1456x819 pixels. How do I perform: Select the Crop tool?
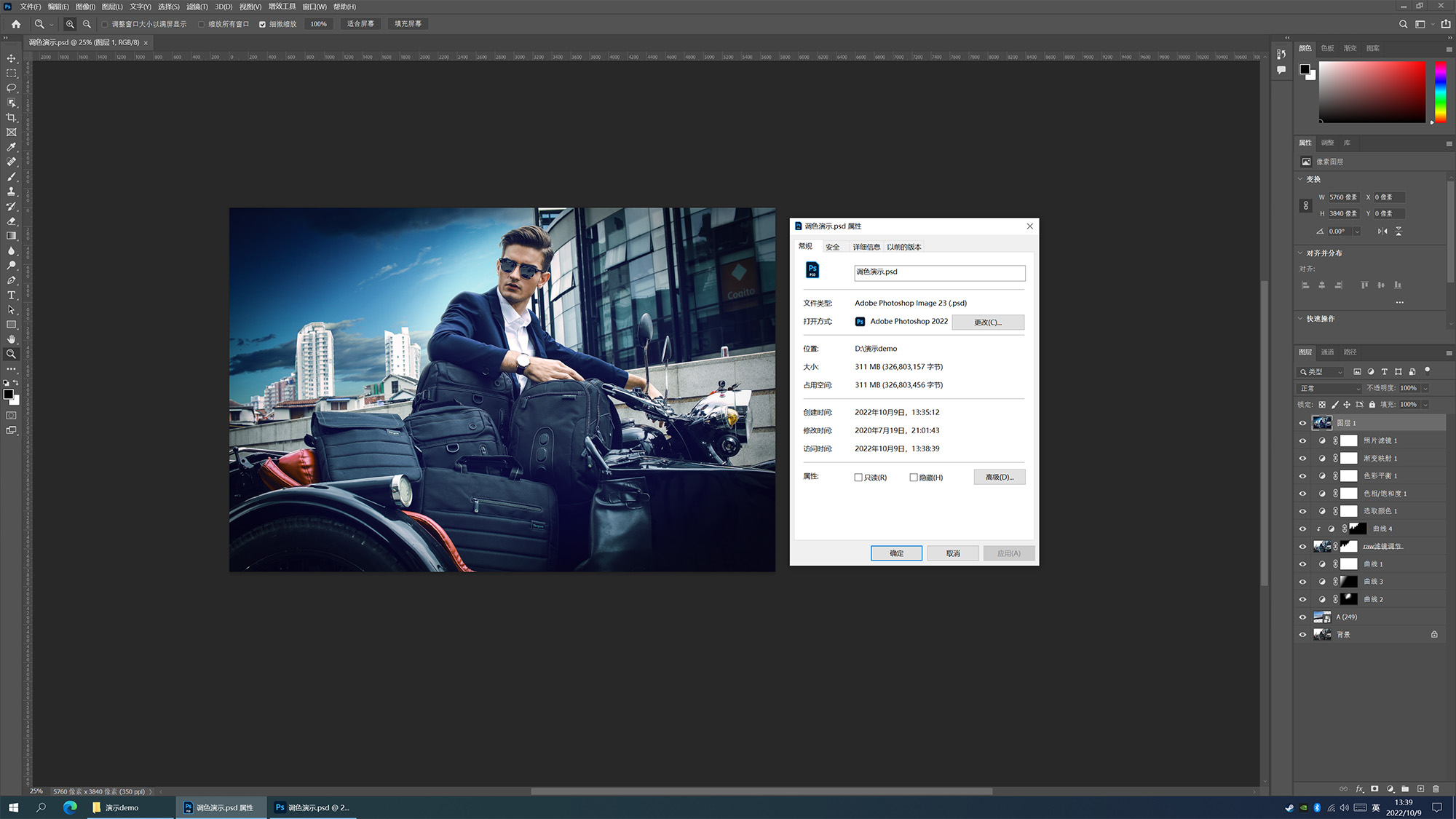pyautogui.click(x=11, y=117)
